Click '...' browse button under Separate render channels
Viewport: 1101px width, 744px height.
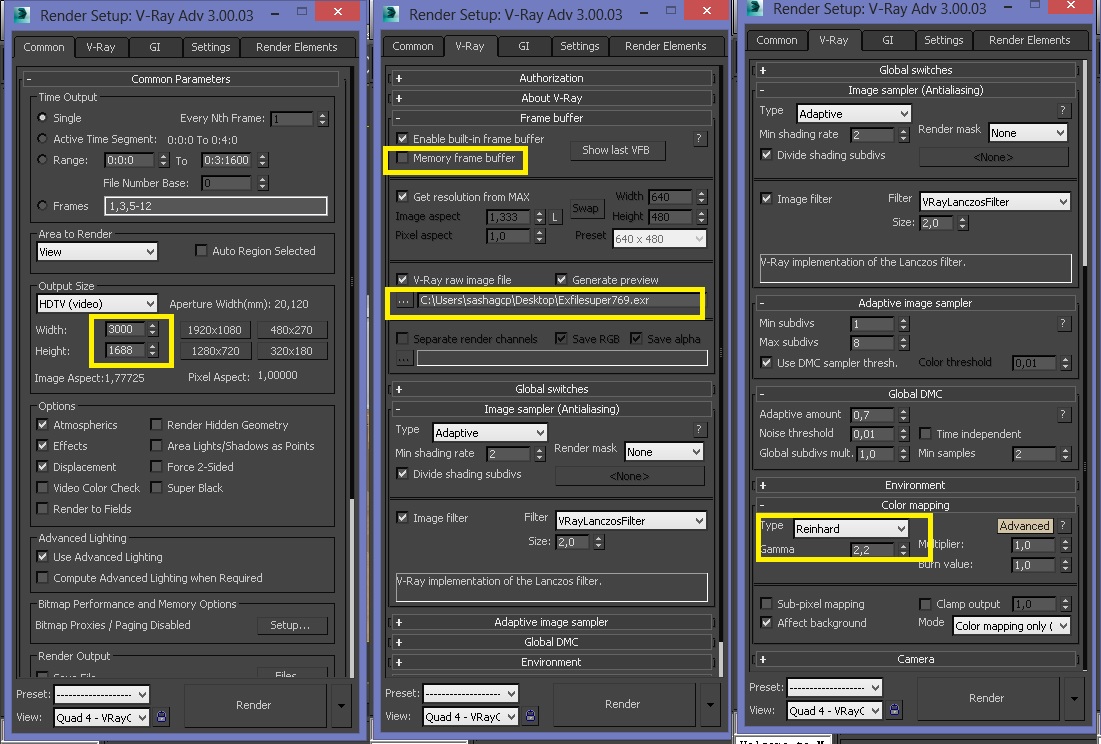[404, 358]
